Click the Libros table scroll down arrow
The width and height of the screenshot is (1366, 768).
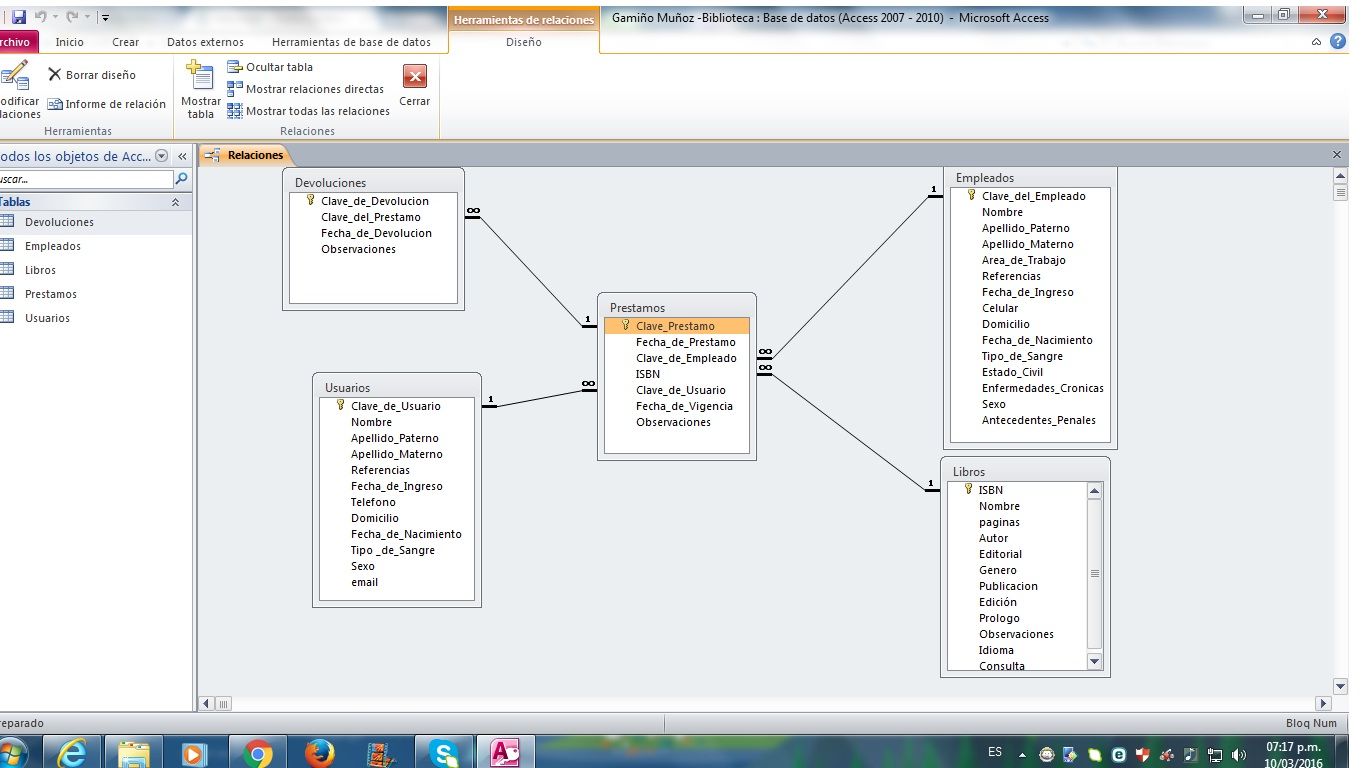[1094, 661]
